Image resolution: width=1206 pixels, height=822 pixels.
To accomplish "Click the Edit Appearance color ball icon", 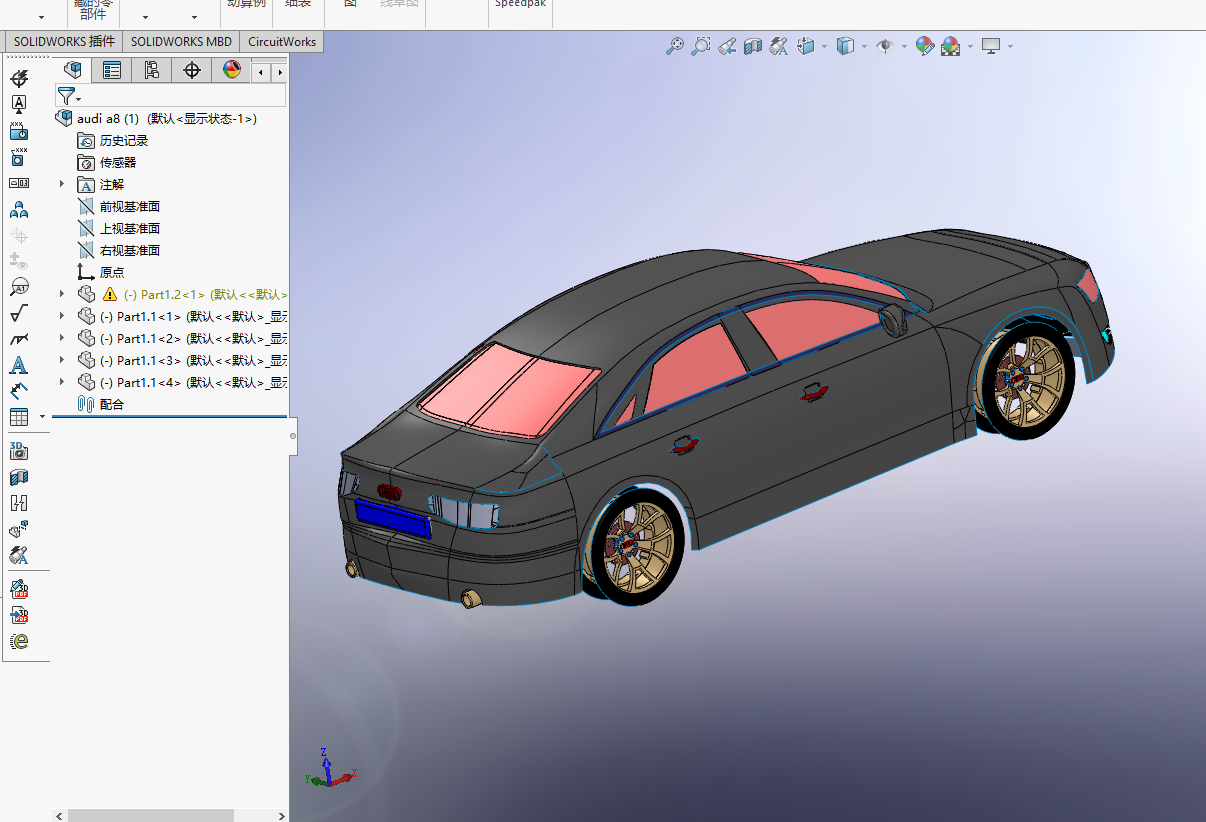I will click(x=924, y=46).
